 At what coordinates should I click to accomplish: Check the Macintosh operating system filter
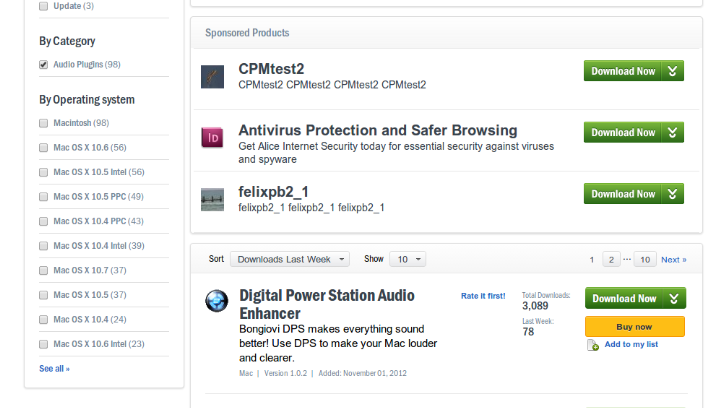[x=44, y=123]
